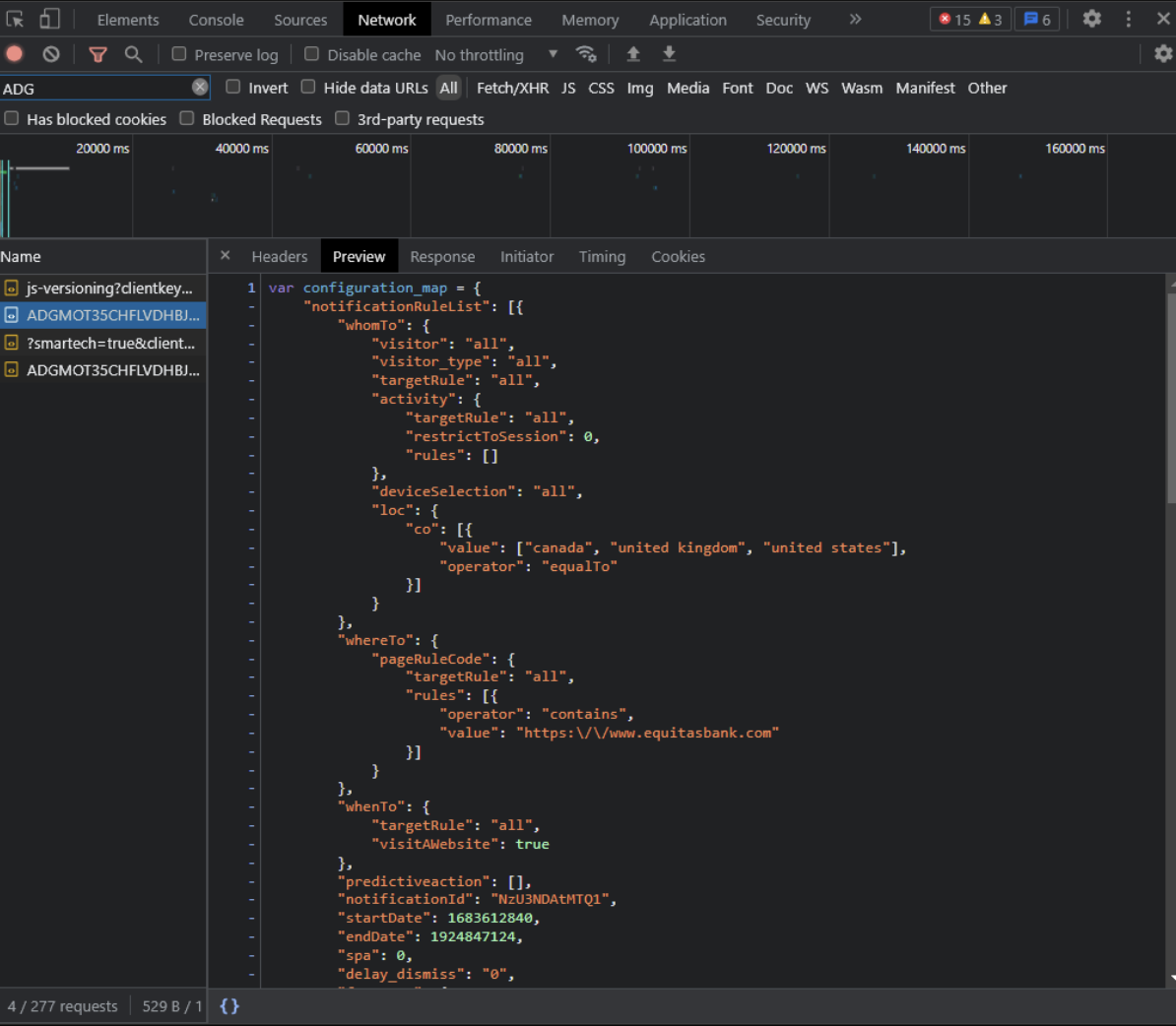Open the Headers tab for the request
The image size is (1176, 1026).
(280, 256)
